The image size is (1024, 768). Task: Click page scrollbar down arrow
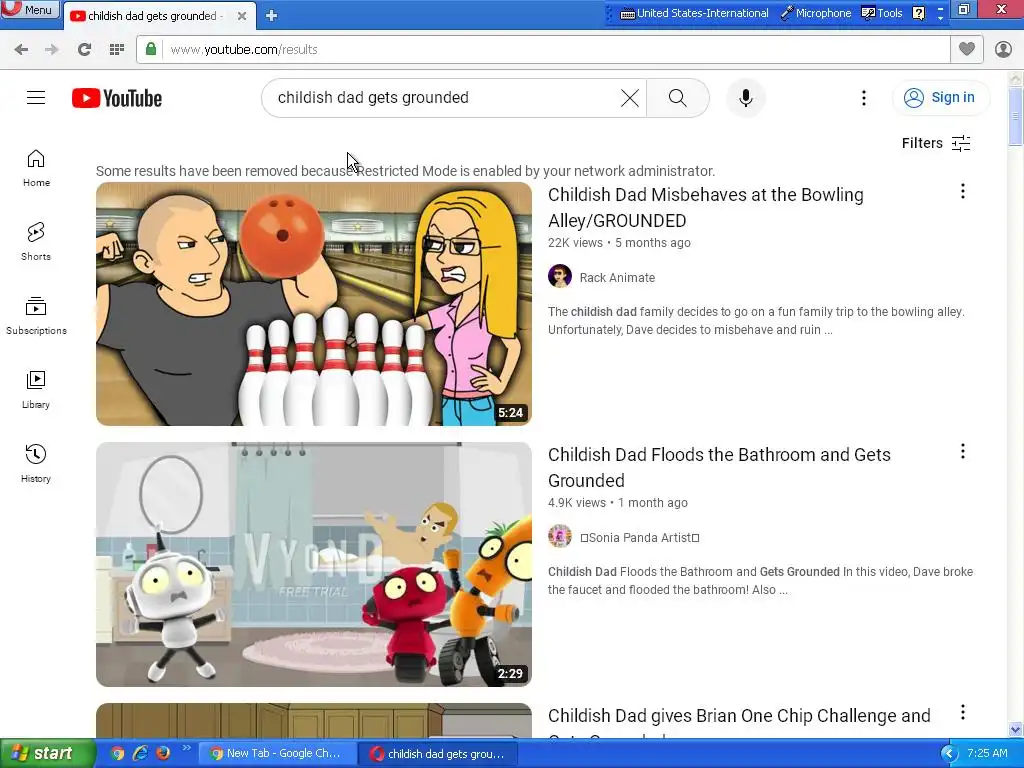[x=1016, y=729]
